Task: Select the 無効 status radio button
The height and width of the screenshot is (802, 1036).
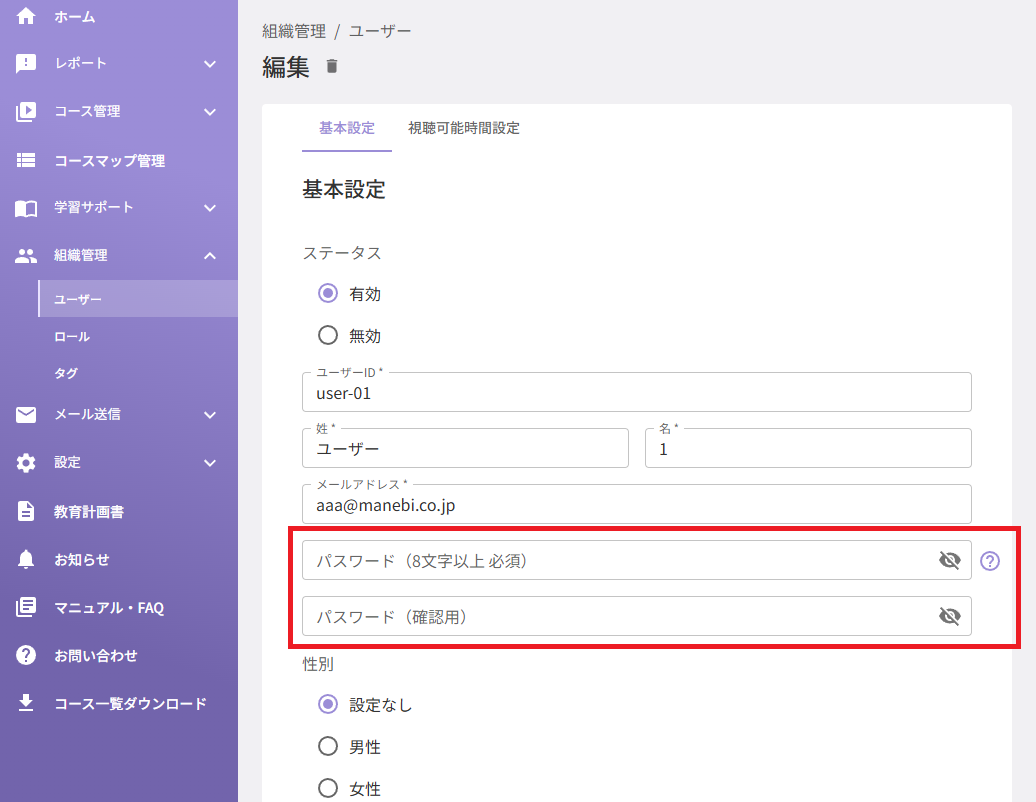Action: [328, 335]
